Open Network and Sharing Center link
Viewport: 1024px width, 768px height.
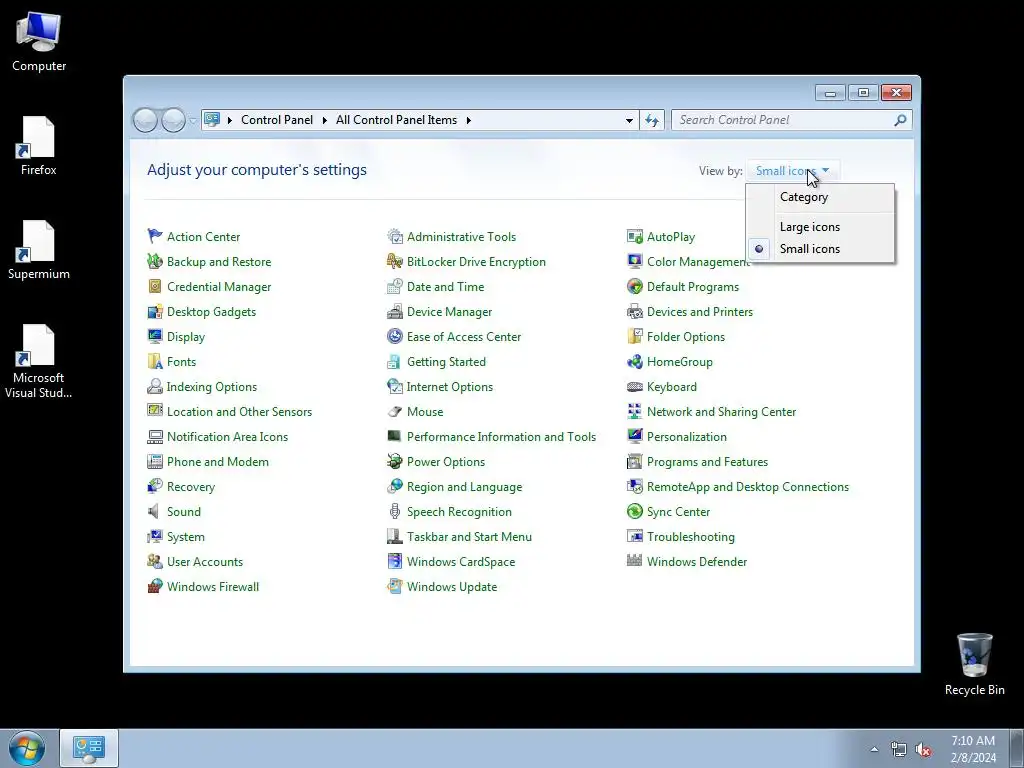(722, 412)
